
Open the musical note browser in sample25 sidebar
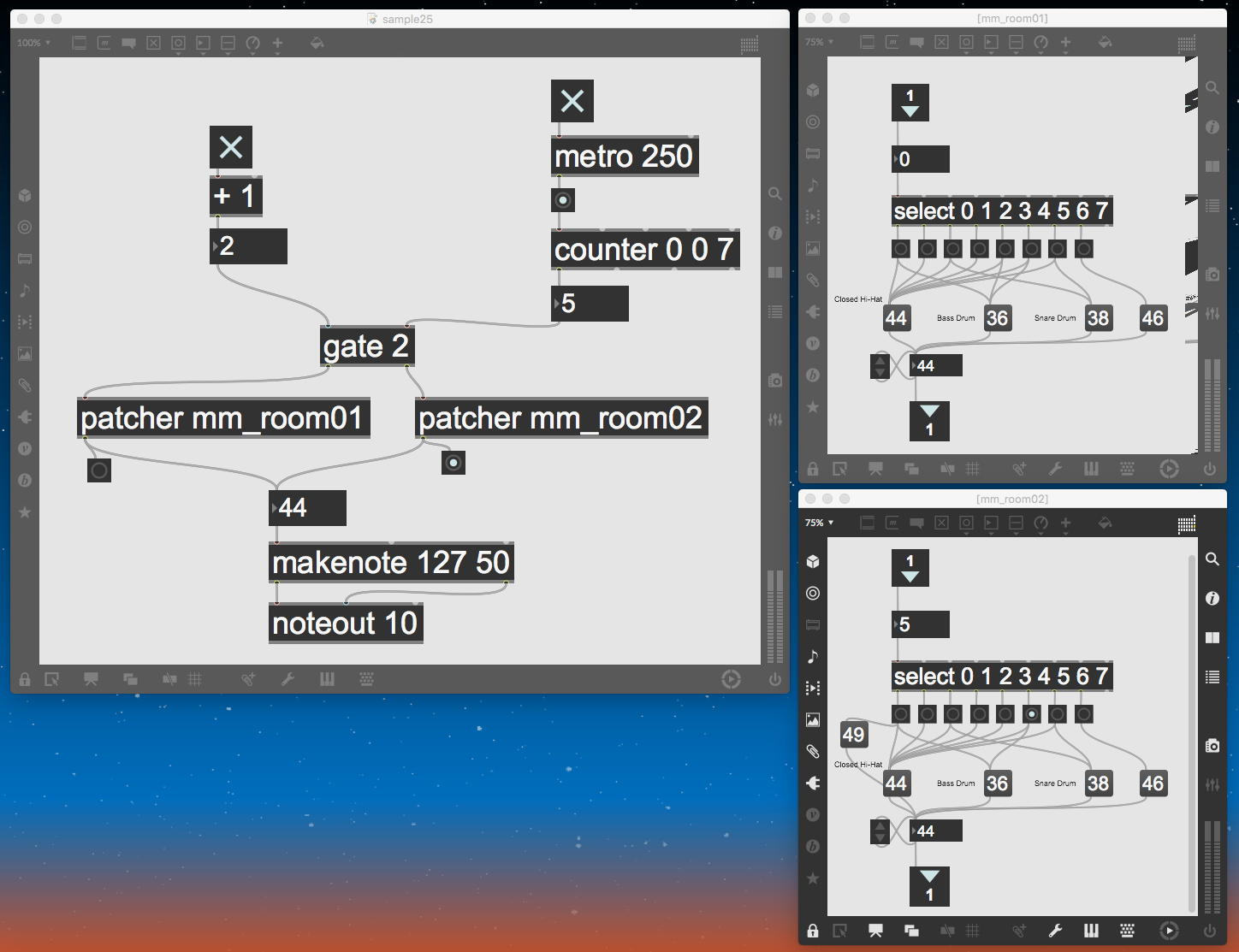25,291
